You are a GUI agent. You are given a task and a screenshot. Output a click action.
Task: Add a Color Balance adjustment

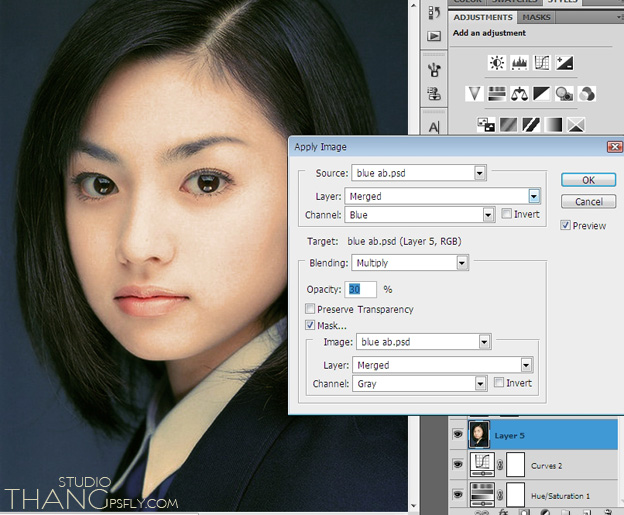(519, 94)
